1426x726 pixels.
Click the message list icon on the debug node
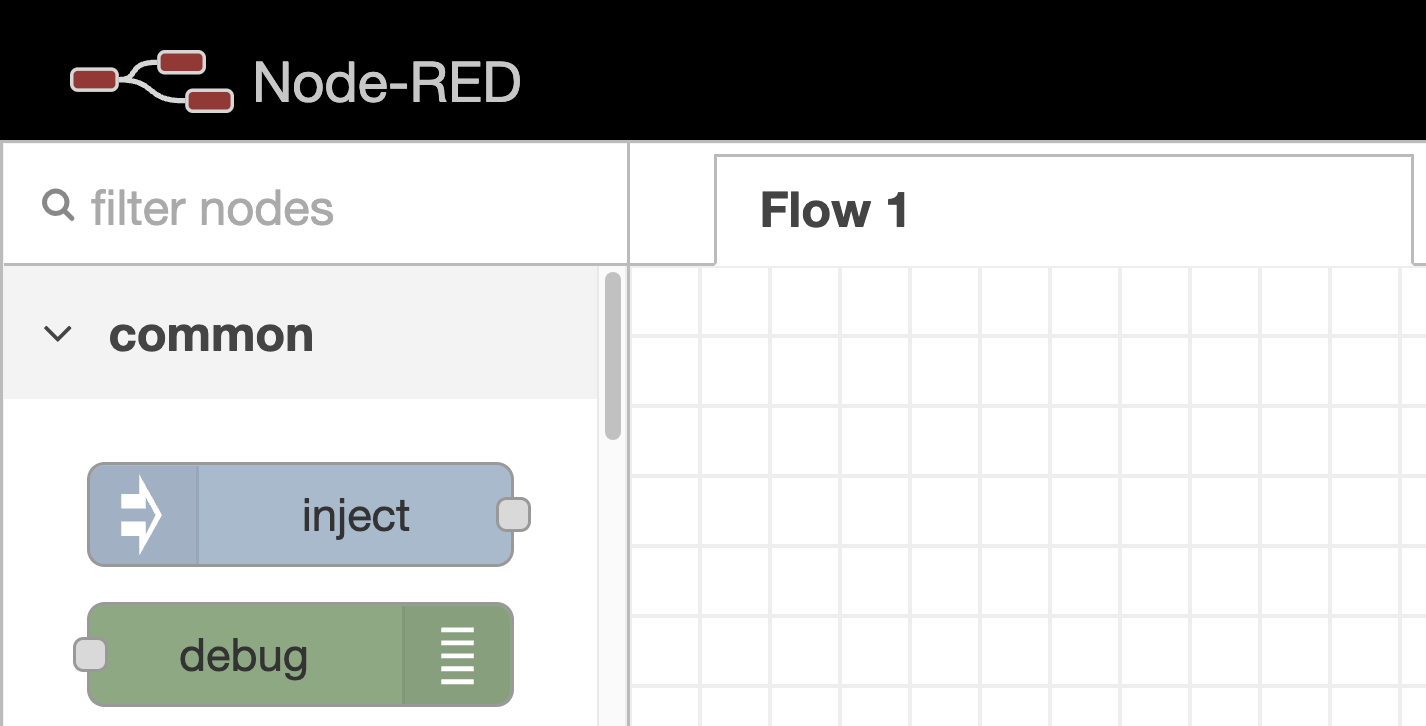[x=456, y=655]
